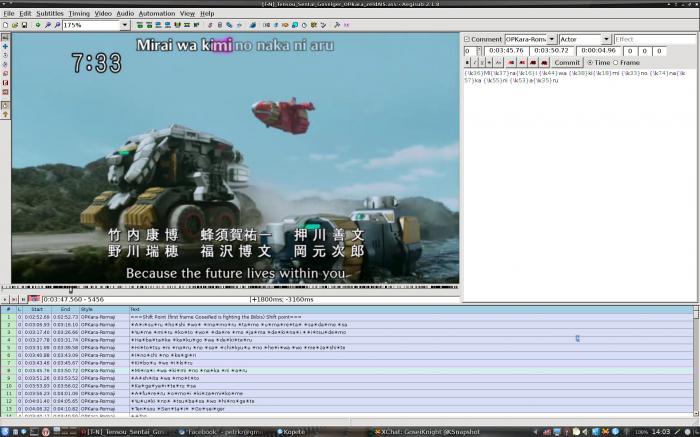
Task: Create new subtitles with the New icon
Action: 5,25
